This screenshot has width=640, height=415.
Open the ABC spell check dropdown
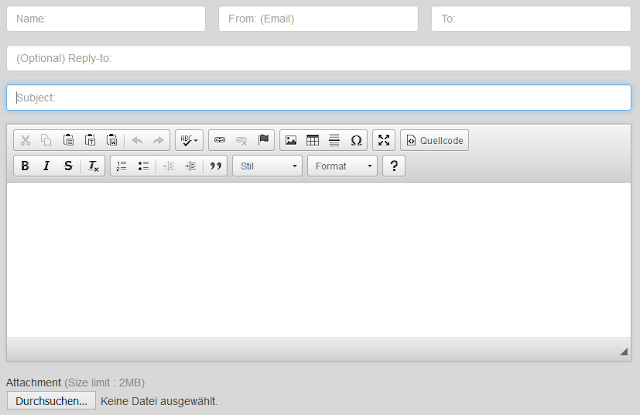189,140
